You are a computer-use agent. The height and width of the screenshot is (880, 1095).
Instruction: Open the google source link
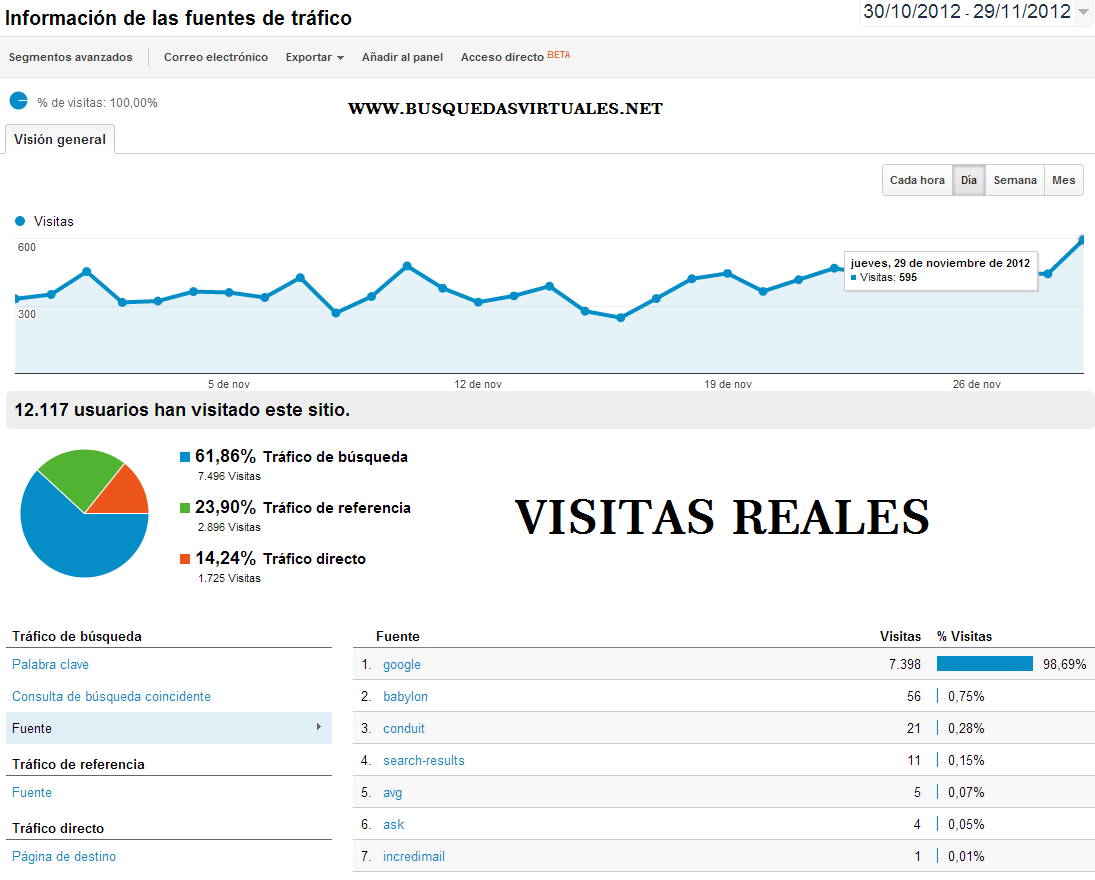402,665
